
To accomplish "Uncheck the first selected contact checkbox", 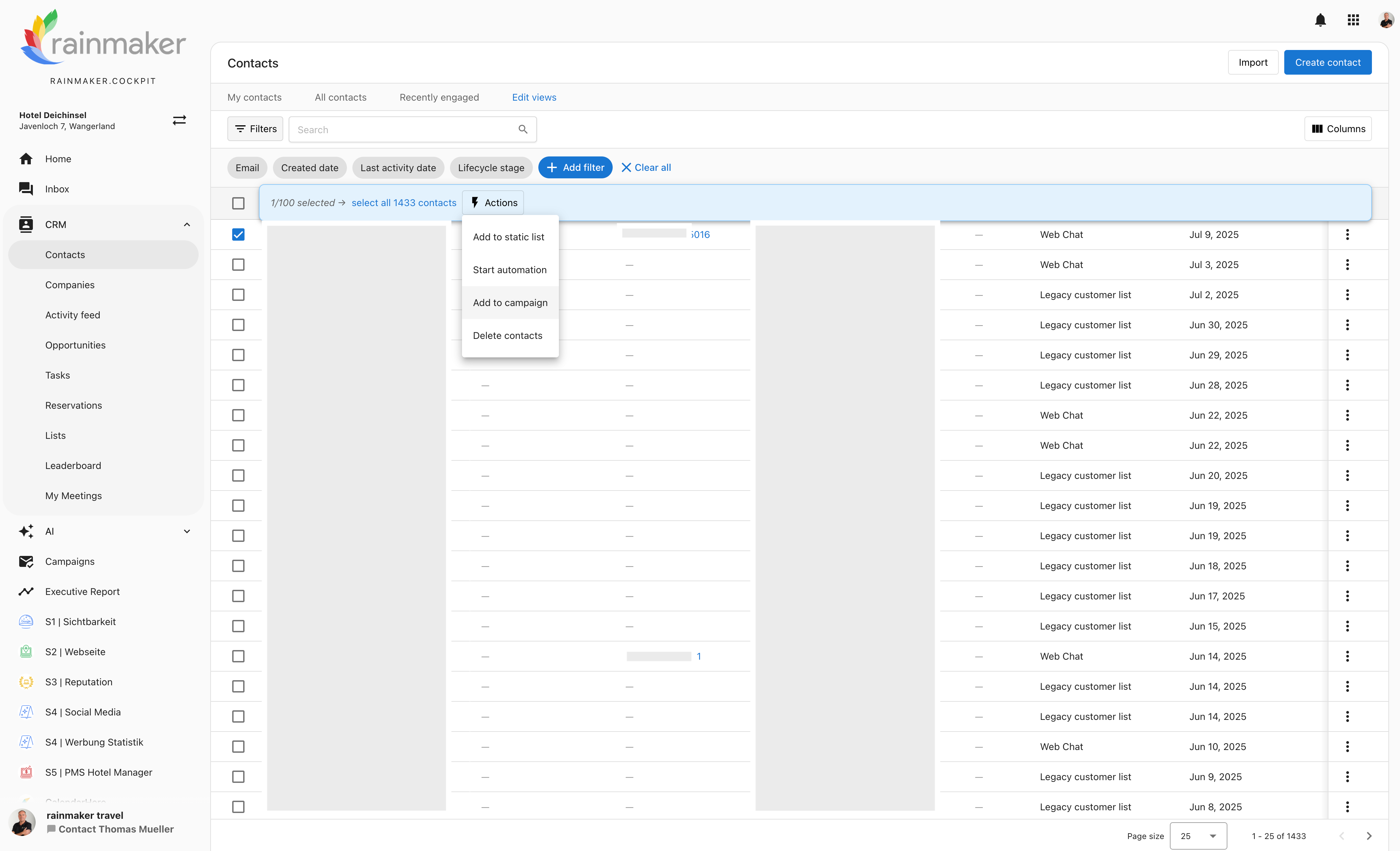I will coord(238,234).
